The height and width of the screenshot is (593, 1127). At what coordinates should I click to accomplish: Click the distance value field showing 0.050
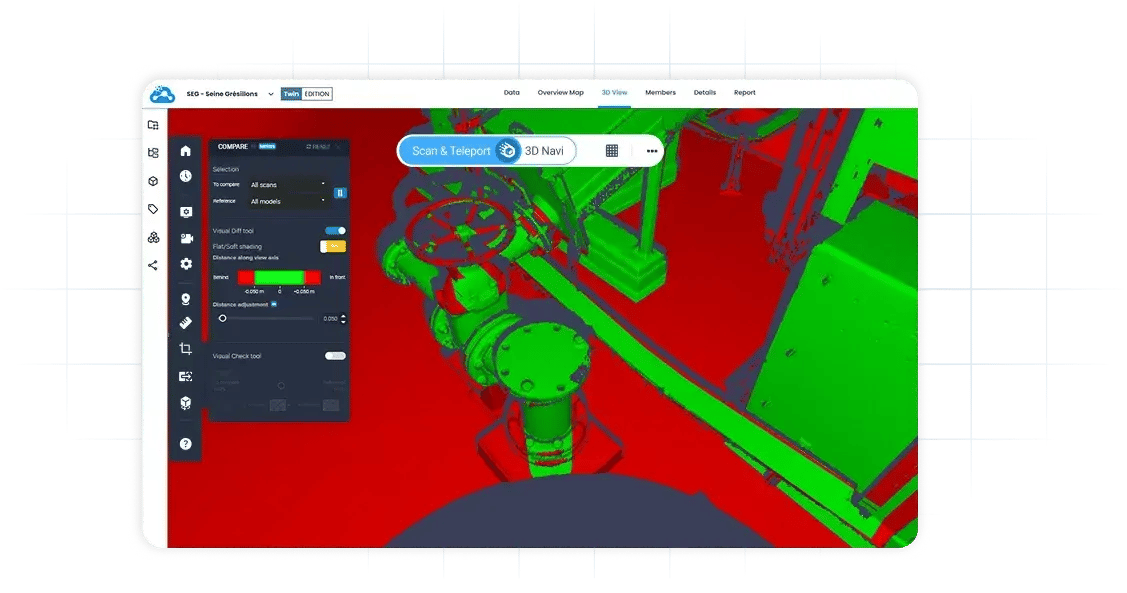330,318
